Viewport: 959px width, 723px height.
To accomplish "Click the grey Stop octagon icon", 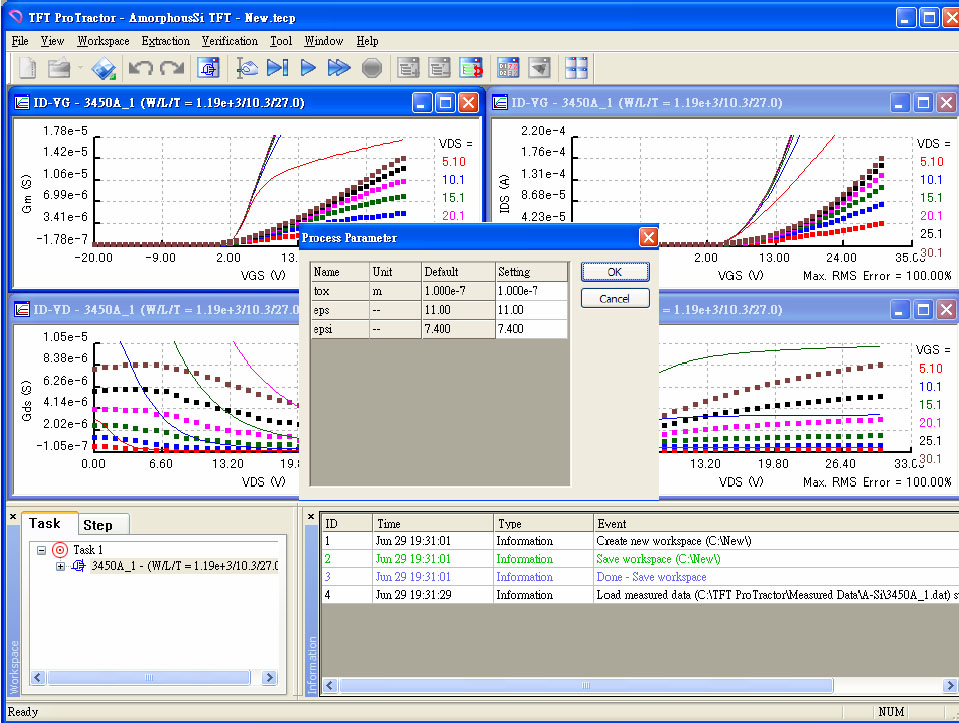I will pyautogui.click(x=371, y=68).
